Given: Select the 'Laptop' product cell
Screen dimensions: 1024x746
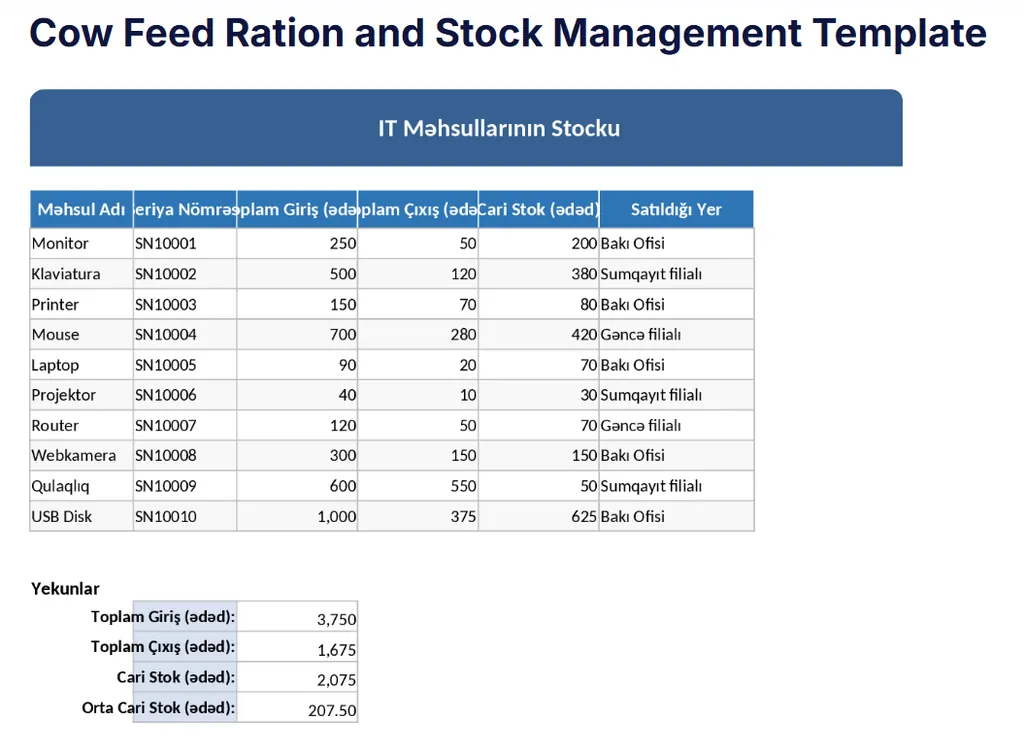Looking at the screenshot, I should click(x=81, y=365).
